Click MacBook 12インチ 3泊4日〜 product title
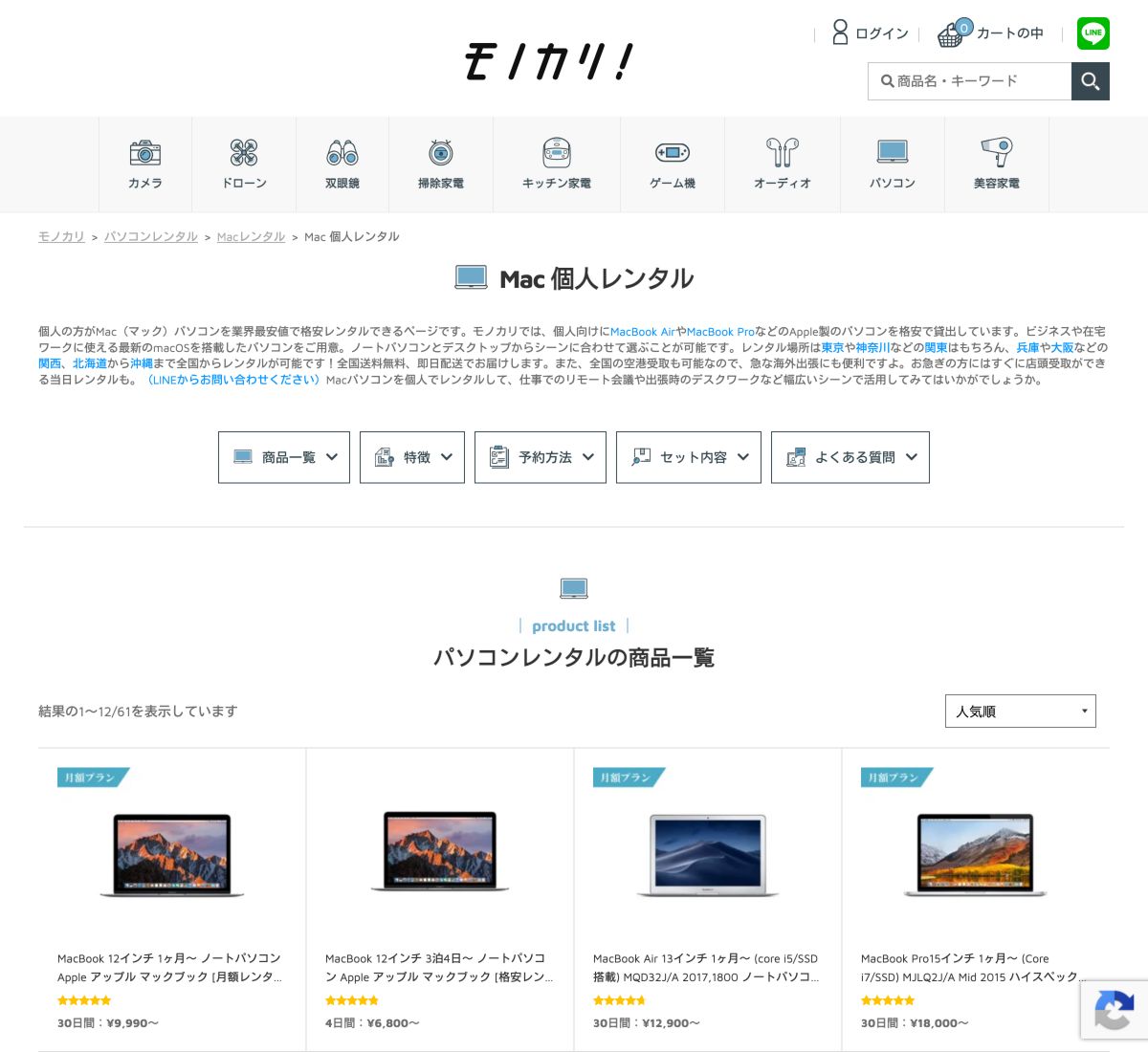 pyautogui.click(x=438, y=968)
